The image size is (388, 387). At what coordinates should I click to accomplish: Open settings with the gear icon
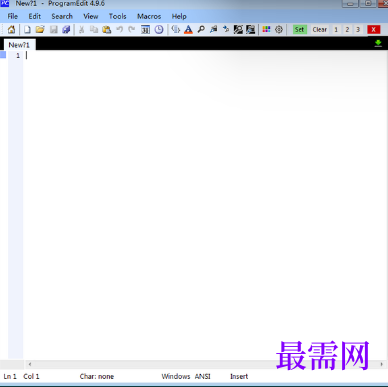pos(279,30)
